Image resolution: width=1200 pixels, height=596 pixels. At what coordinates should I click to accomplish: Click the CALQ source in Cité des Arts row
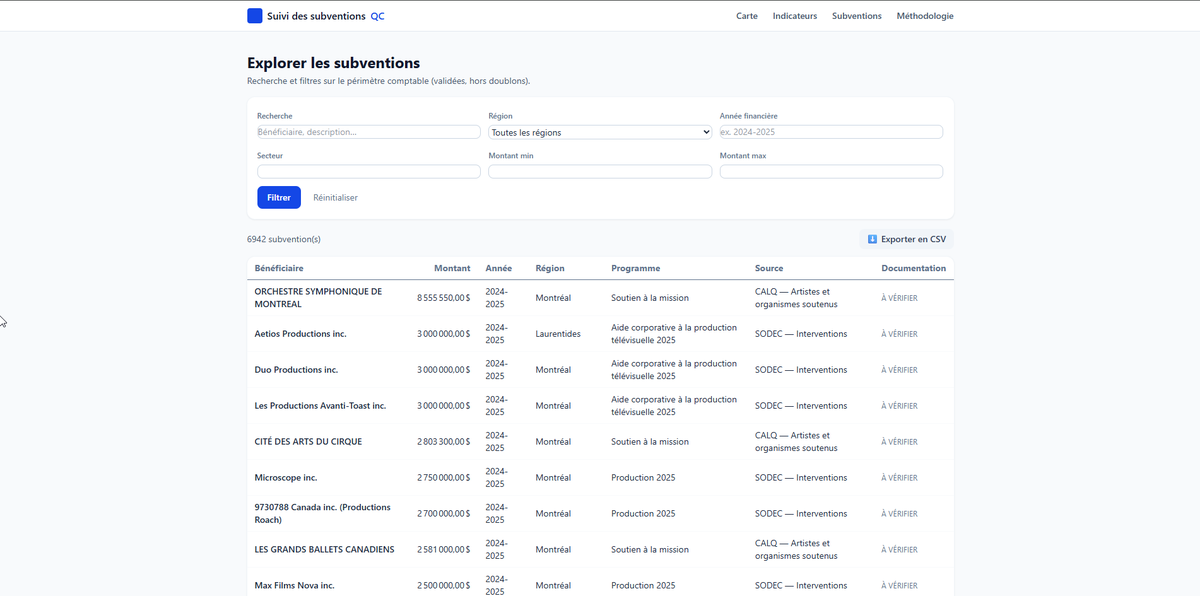(x=796, y=442)
